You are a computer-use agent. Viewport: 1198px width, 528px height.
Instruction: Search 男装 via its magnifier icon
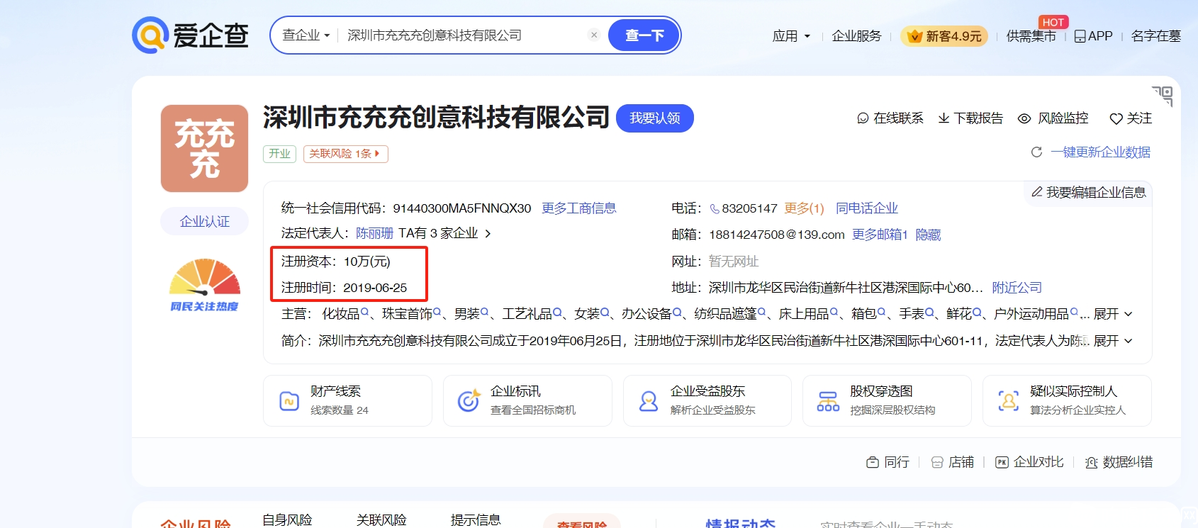click(x=485, y=313)
